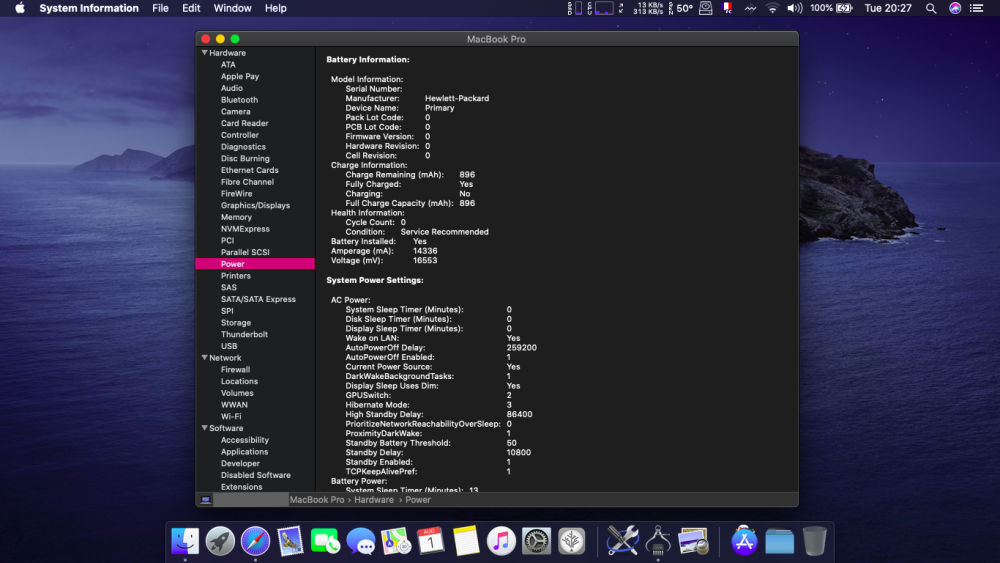Open the Help menu
This screenshot has height=563, width=1000.
(x=276, y=8)
